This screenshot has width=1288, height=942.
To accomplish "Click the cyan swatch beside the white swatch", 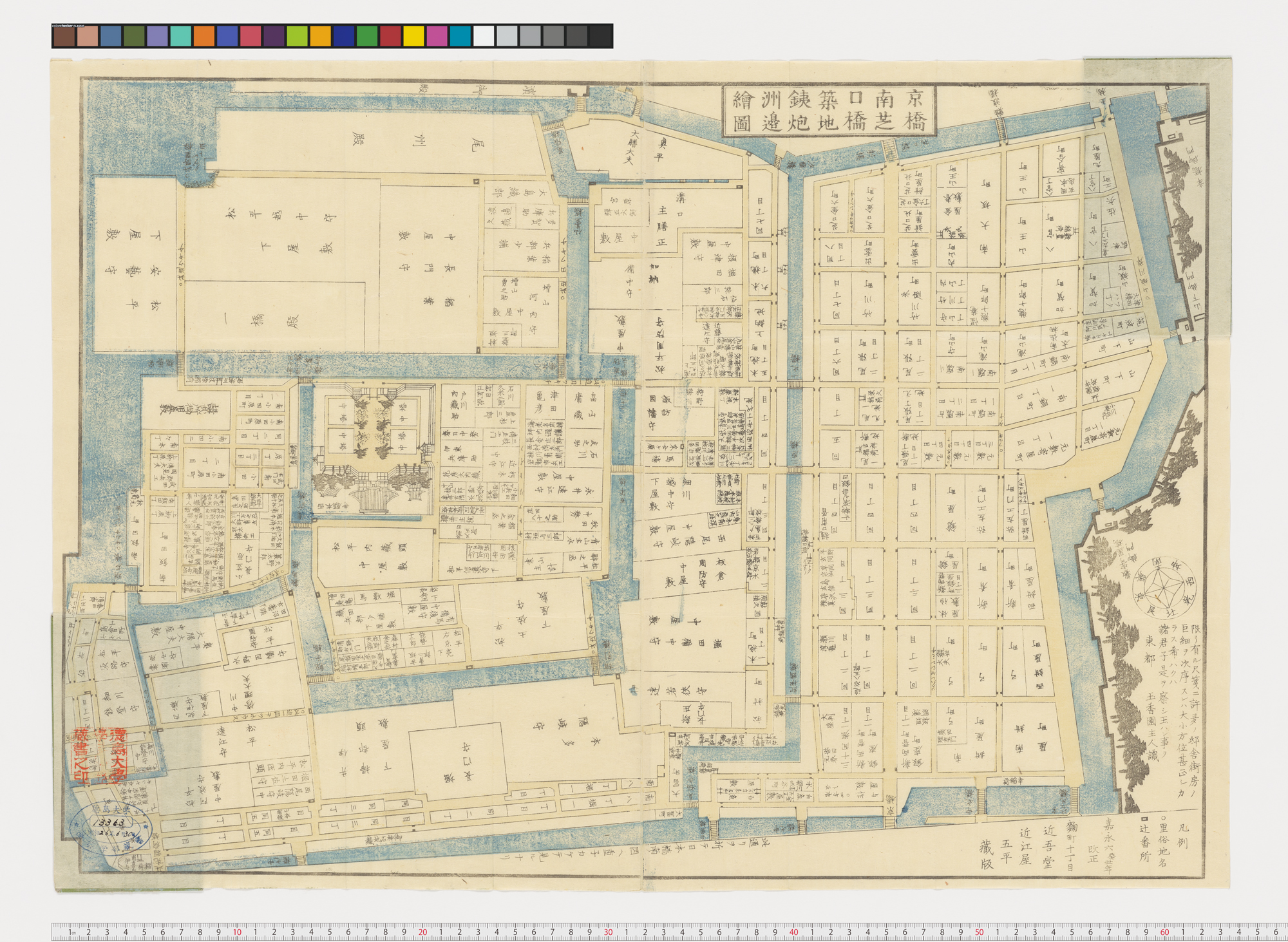I will (x=460, y=36).
